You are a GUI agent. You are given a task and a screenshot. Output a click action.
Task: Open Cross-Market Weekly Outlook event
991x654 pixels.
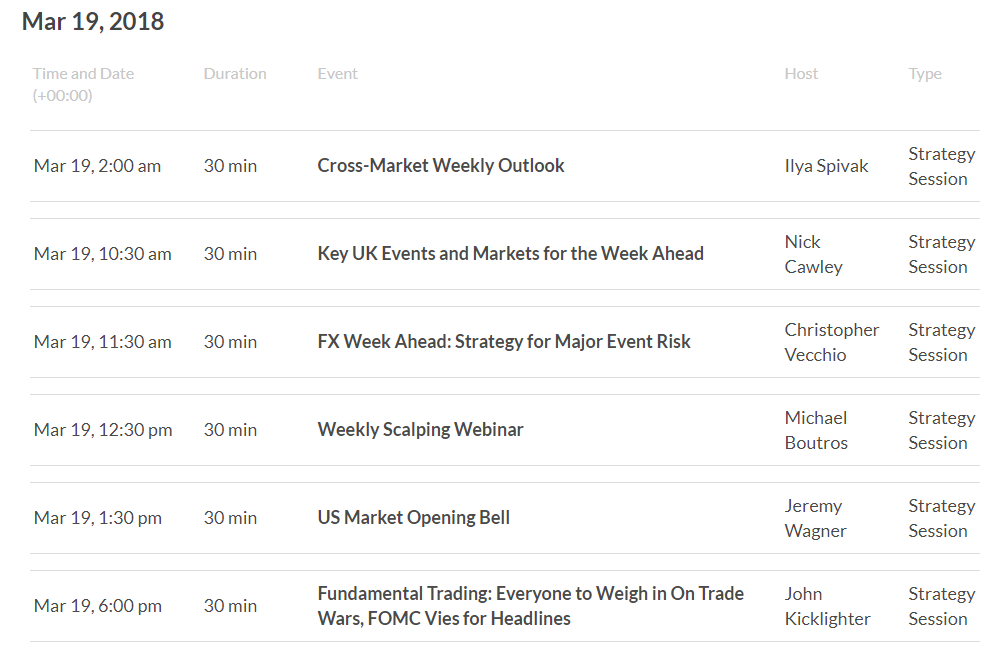(x=441, y=166)
